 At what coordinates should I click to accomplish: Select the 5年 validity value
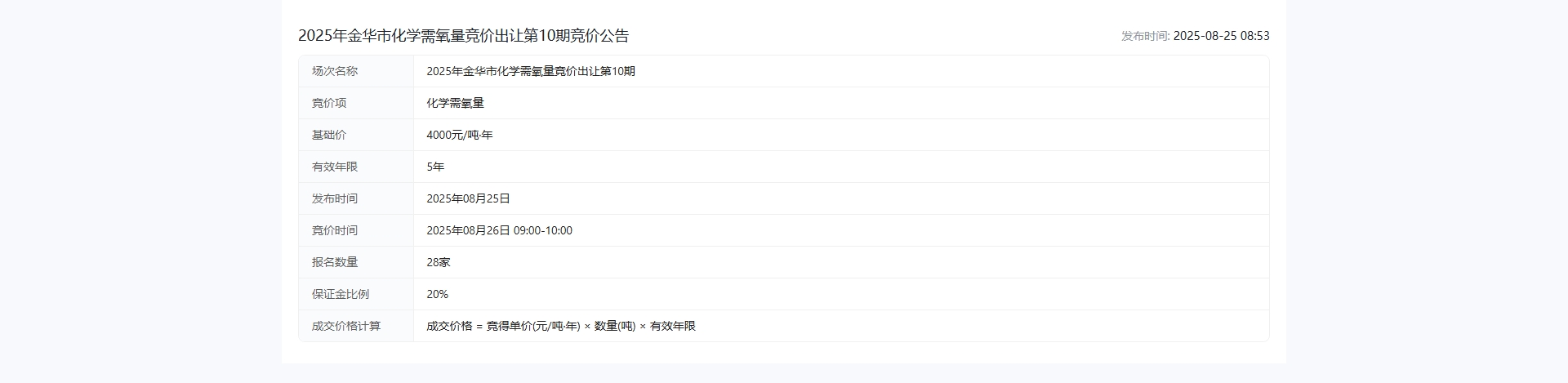[x=435, y=167]
